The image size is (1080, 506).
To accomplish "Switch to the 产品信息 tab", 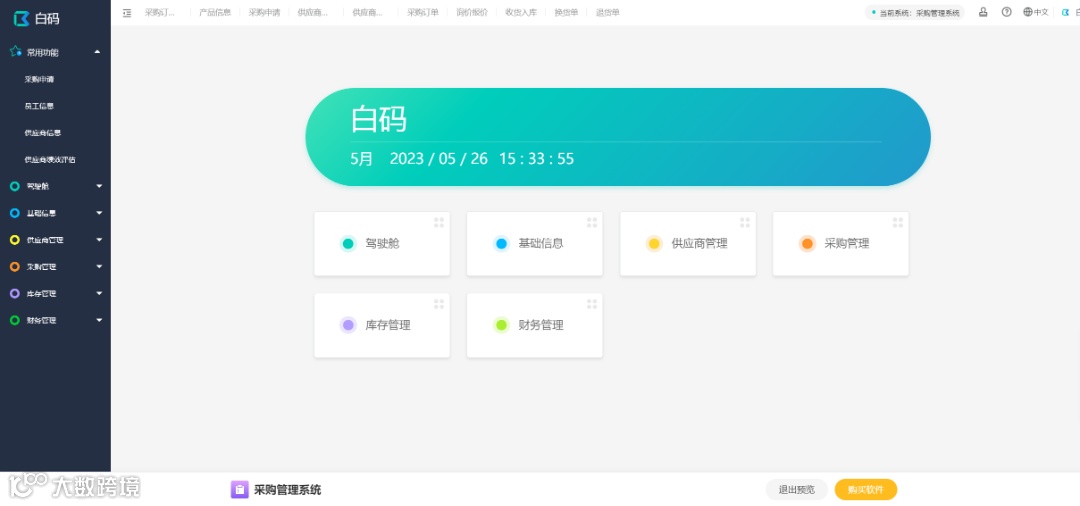I will [215, 12].
